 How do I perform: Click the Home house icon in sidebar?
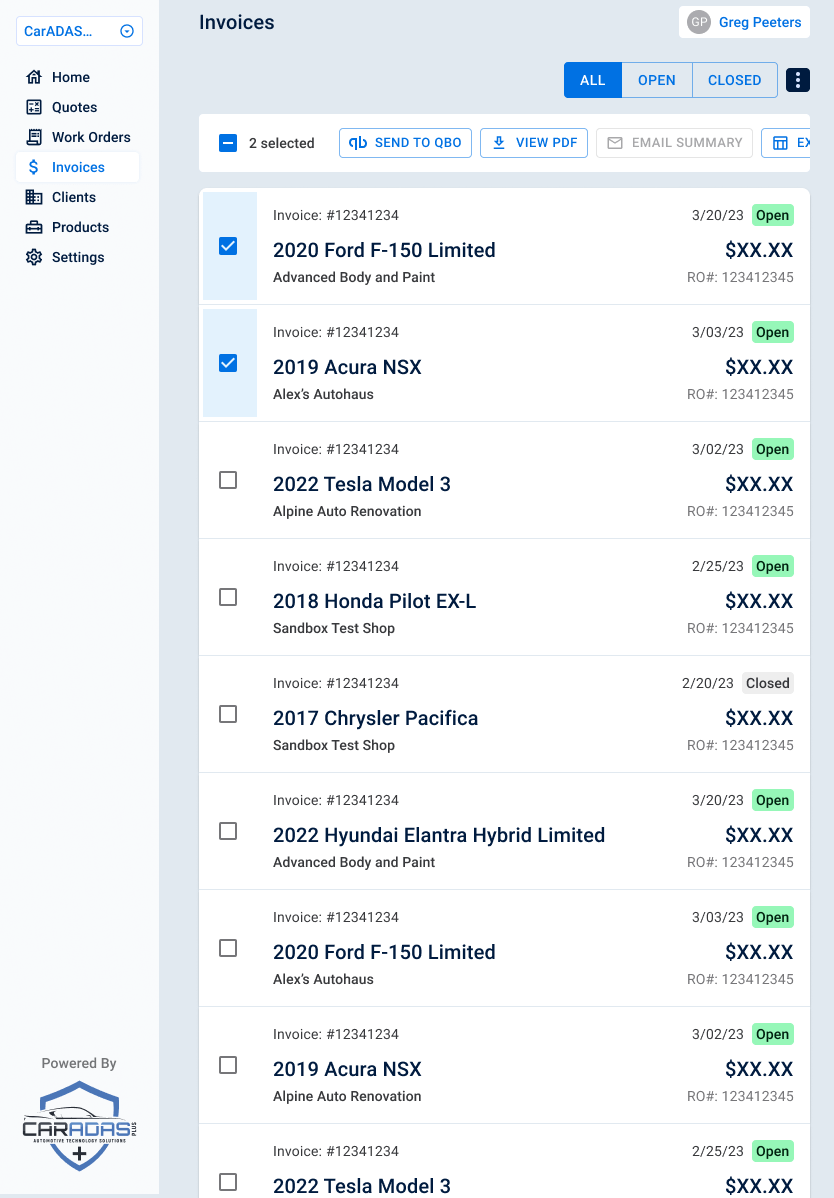click(x=34, y=77)
